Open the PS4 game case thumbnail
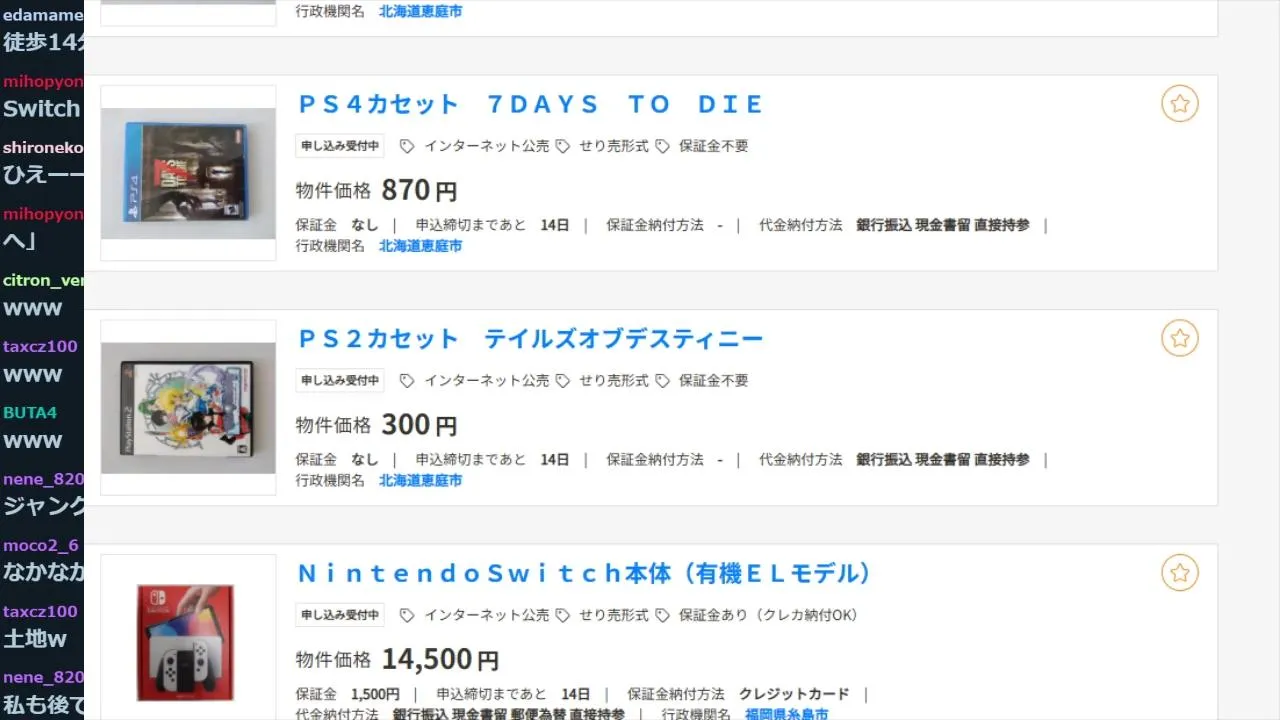Viewport: 1280px width, 720px height. 188,173
